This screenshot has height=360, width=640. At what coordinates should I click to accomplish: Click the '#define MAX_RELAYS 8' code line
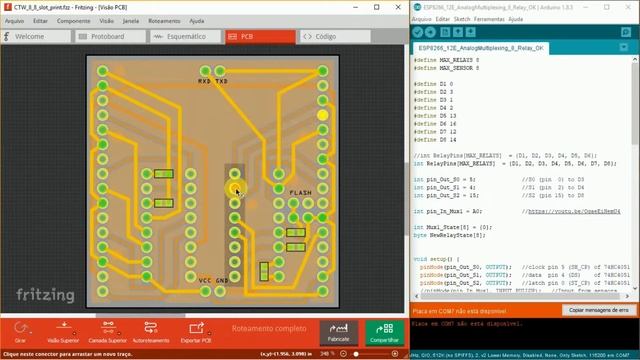446,60
